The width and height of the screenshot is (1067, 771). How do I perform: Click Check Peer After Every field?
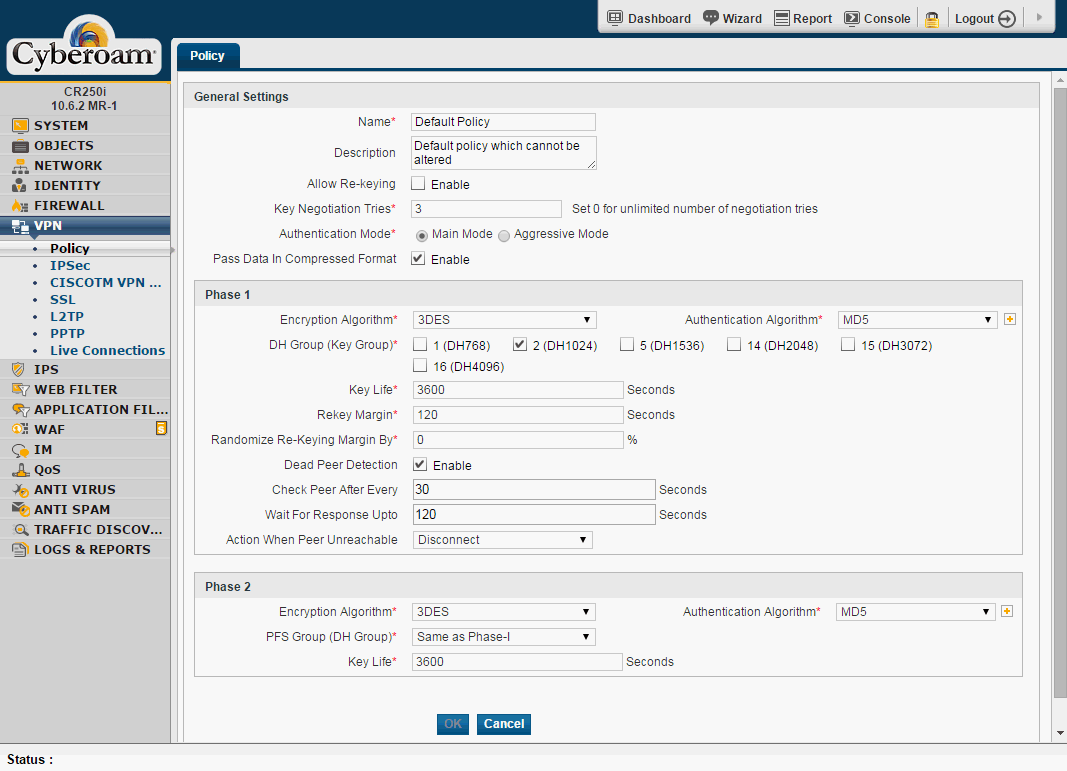[534, 490]
